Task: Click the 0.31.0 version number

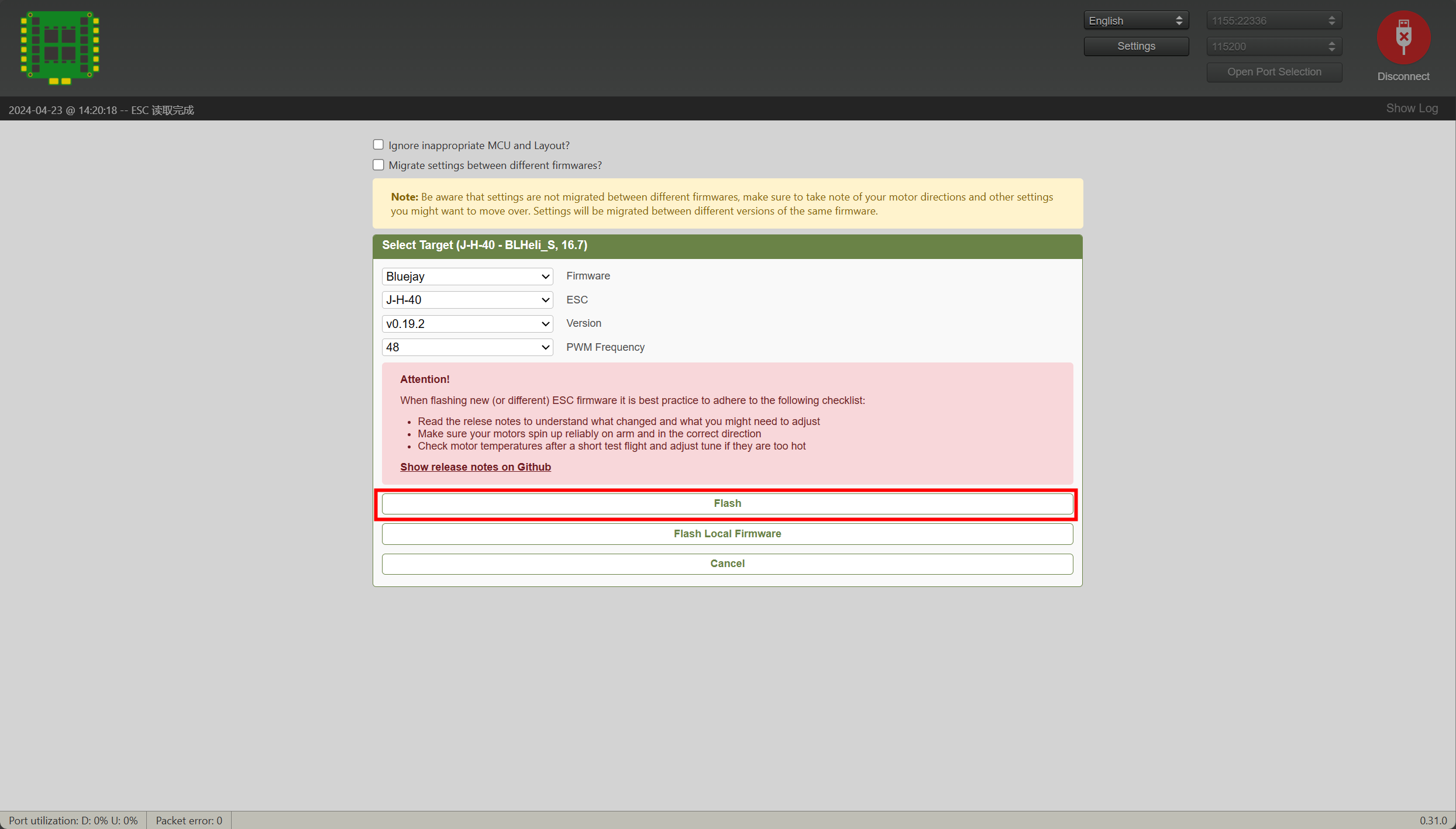Action: [x=1433, y=820]
